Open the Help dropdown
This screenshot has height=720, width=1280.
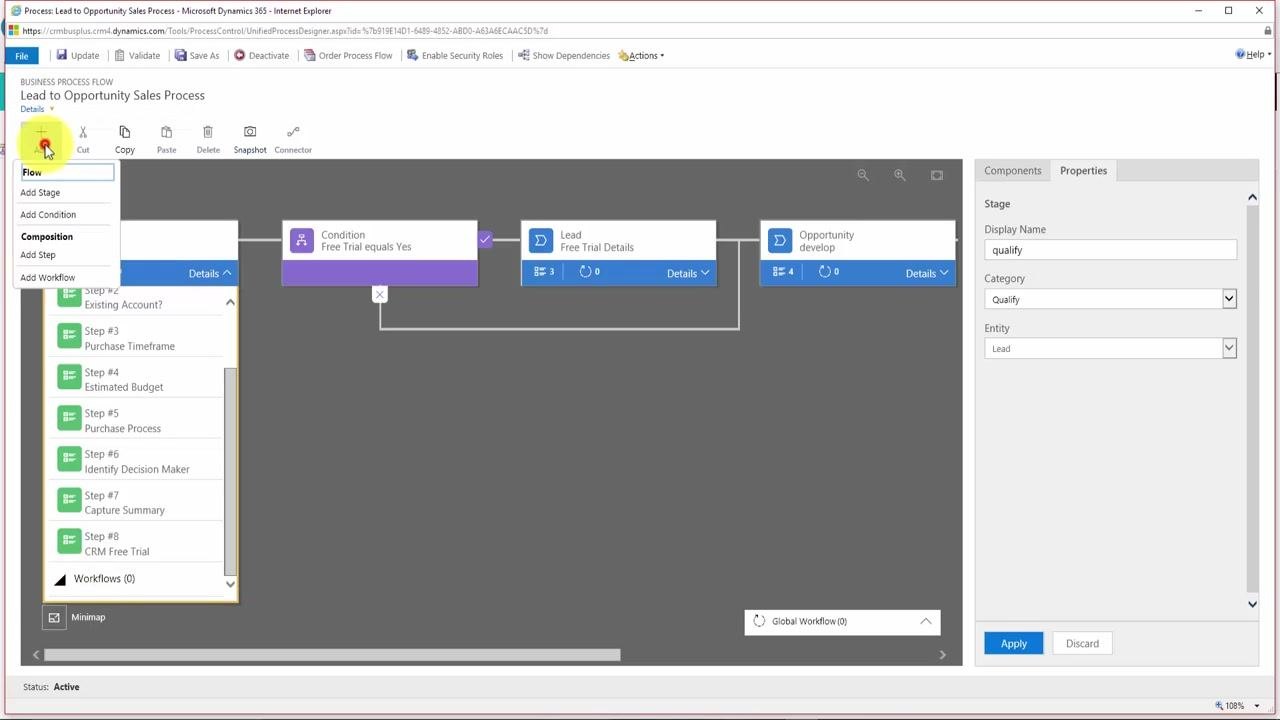click(x=1254, y=54)
